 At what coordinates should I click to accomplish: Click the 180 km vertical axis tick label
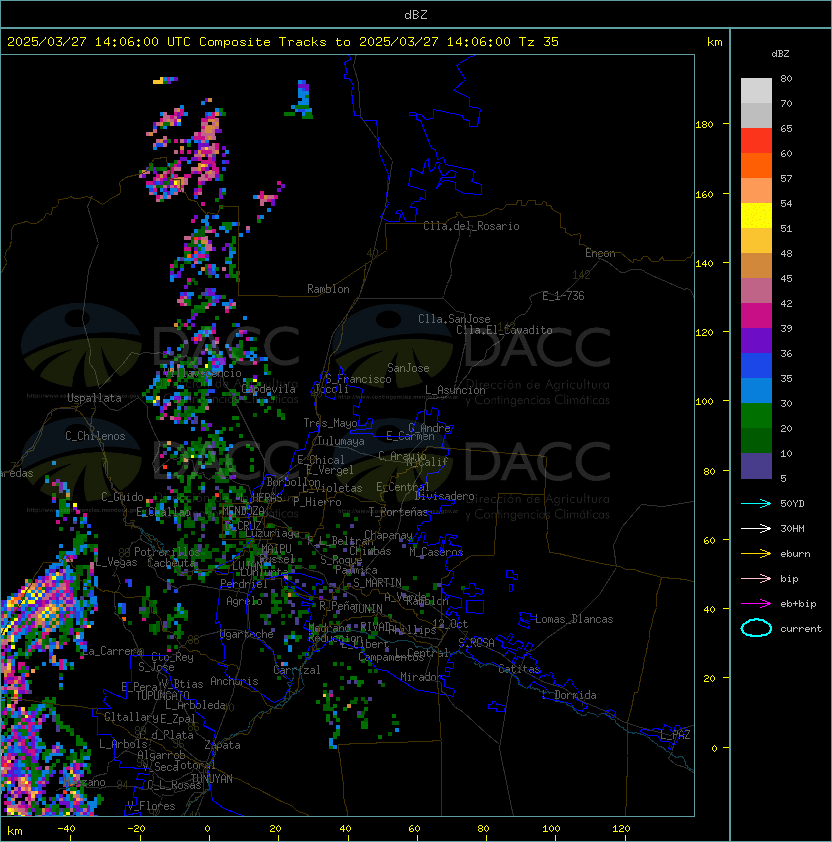(704, 125)
